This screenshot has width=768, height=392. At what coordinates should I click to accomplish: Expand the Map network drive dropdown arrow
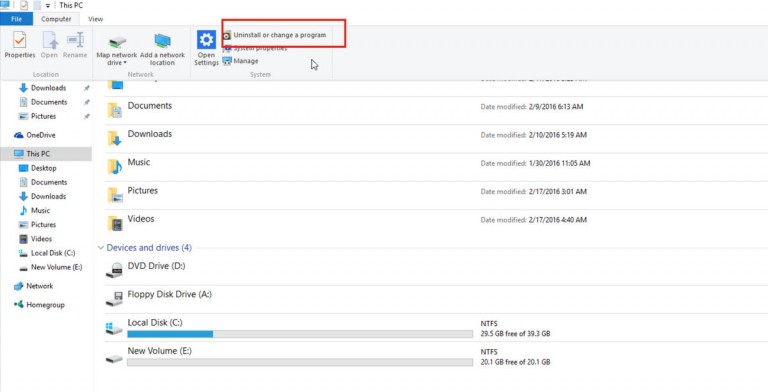click(x=125, y=63)
